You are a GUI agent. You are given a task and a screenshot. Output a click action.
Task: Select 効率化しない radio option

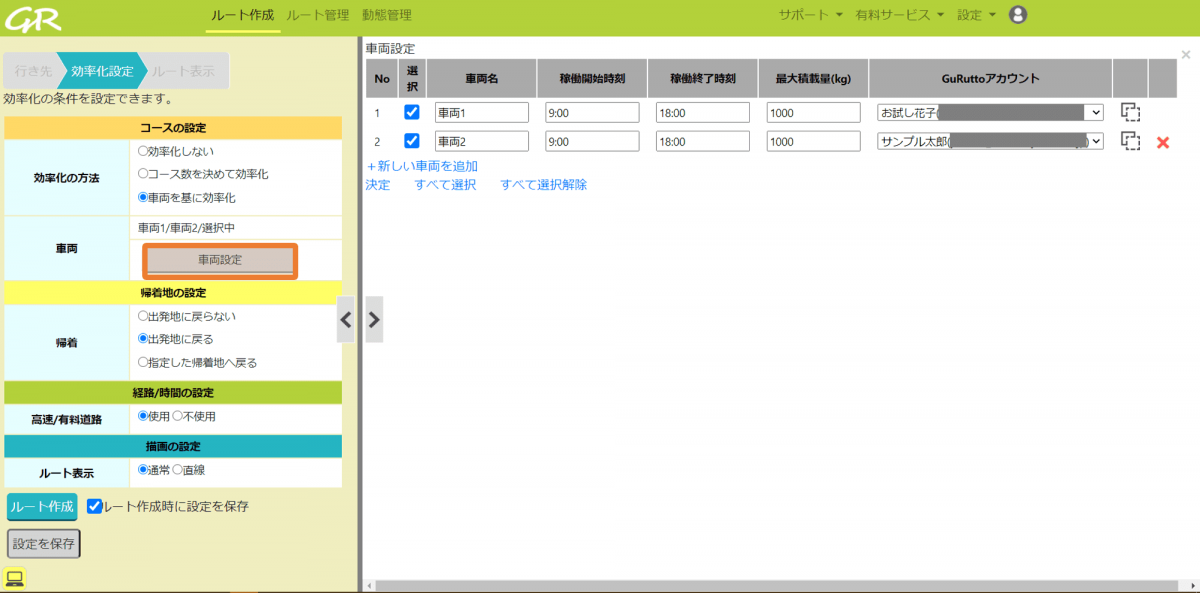(143, 151)
